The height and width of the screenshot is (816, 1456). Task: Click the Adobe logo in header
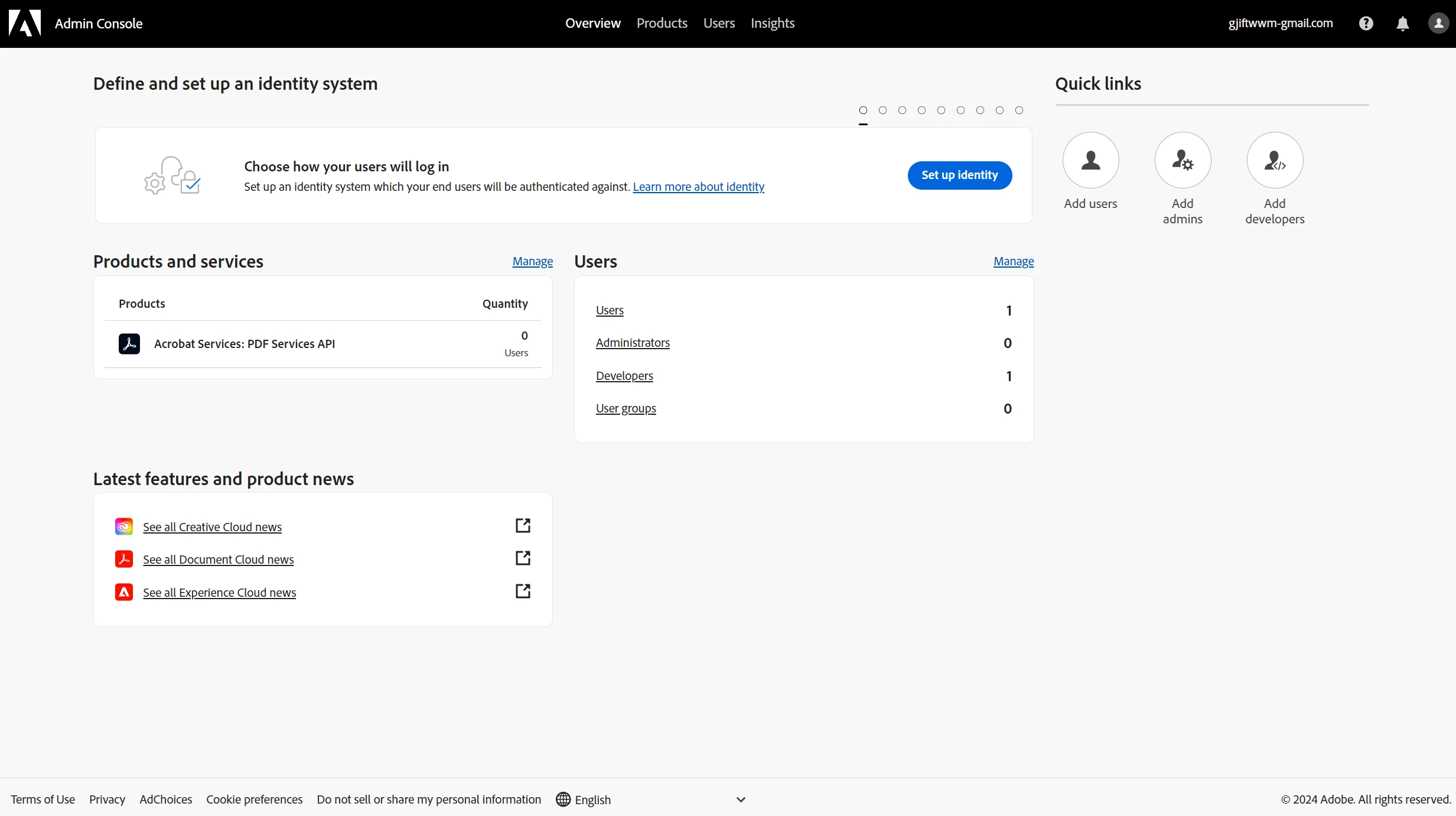[x=24, y=23]
